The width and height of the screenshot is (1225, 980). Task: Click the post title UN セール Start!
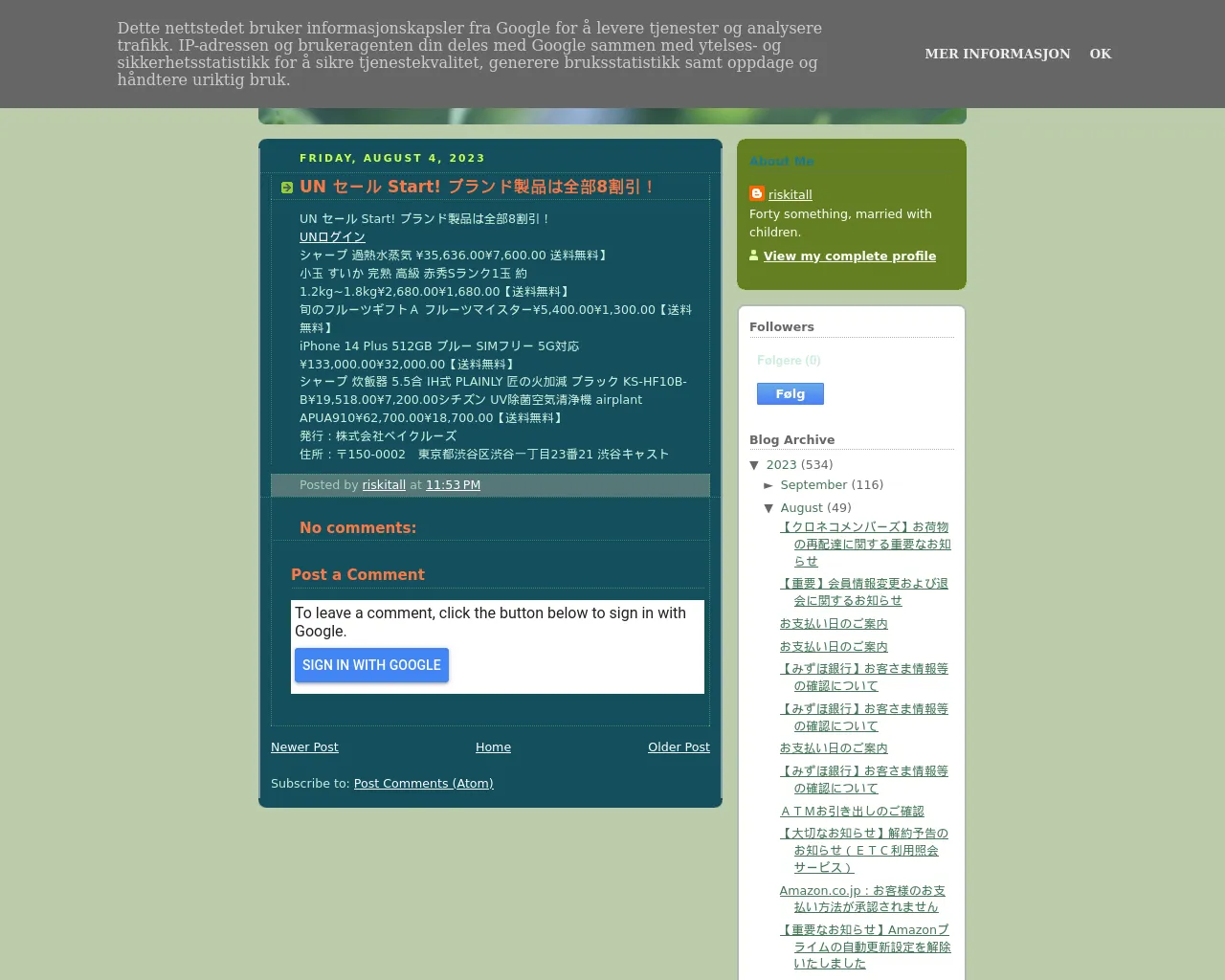click(476, 188)
